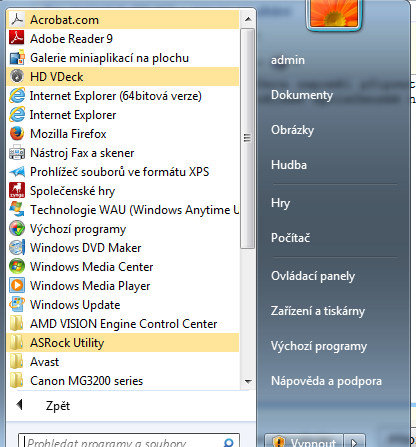Click the Zpět back button
The image size is (416, 447).
[58, 406]
